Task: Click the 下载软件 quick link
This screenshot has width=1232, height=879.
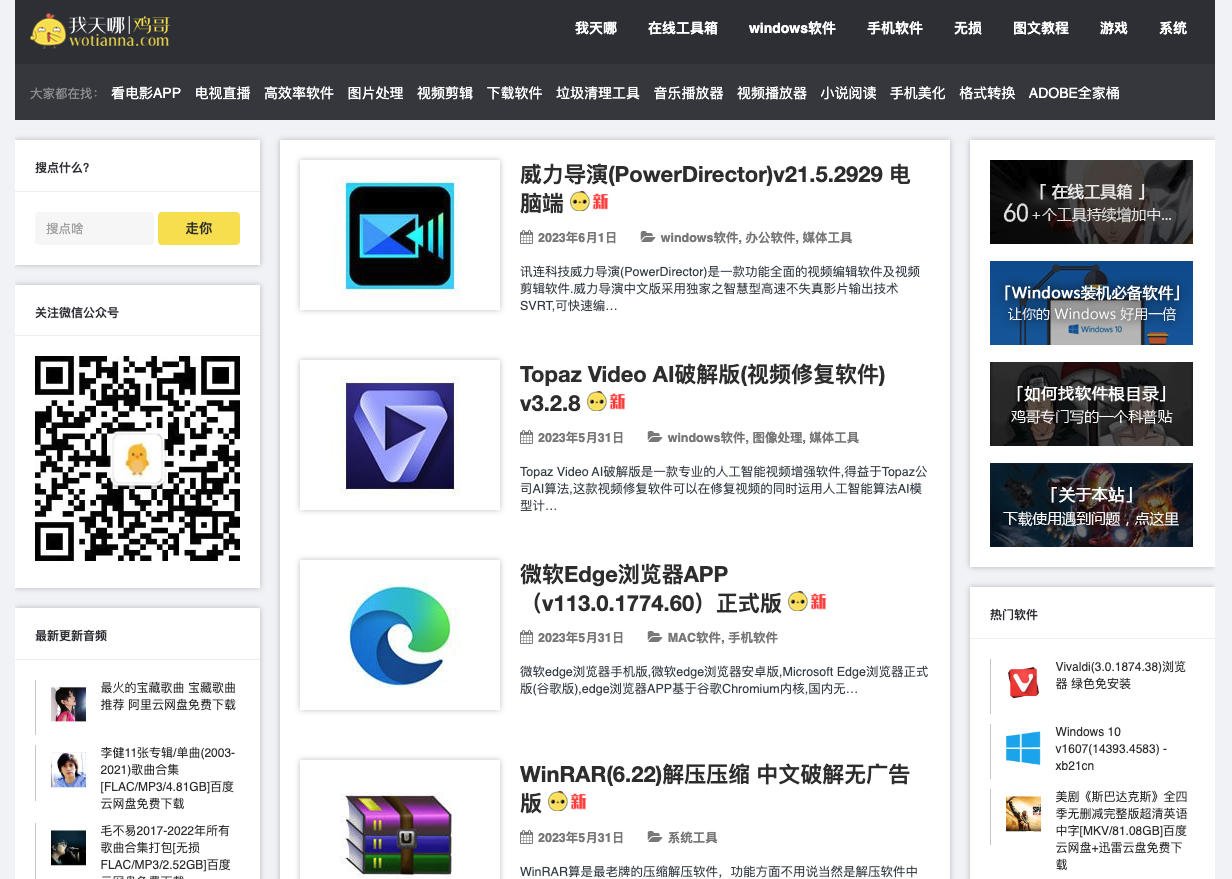Action: click(515, 93)
